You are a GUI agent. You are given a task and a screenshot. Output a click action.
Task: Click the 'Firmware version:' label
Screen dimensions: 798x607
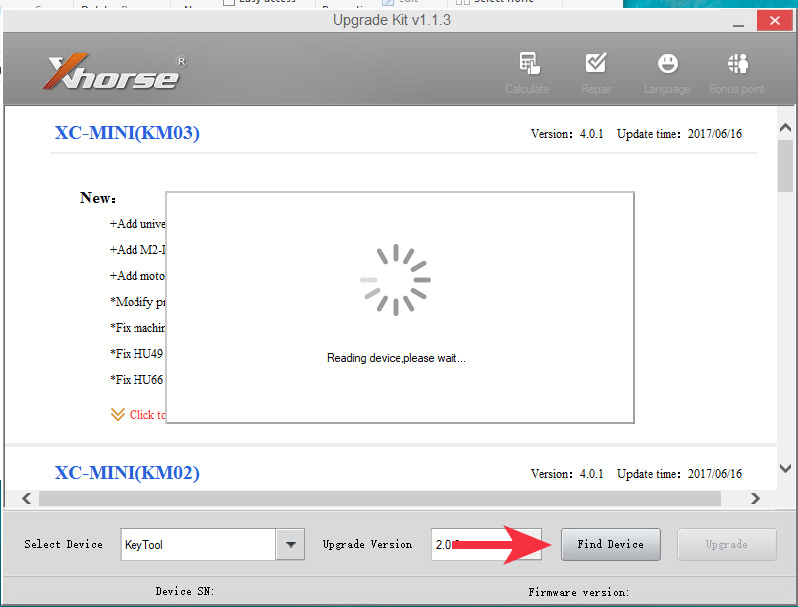[579, 592]
